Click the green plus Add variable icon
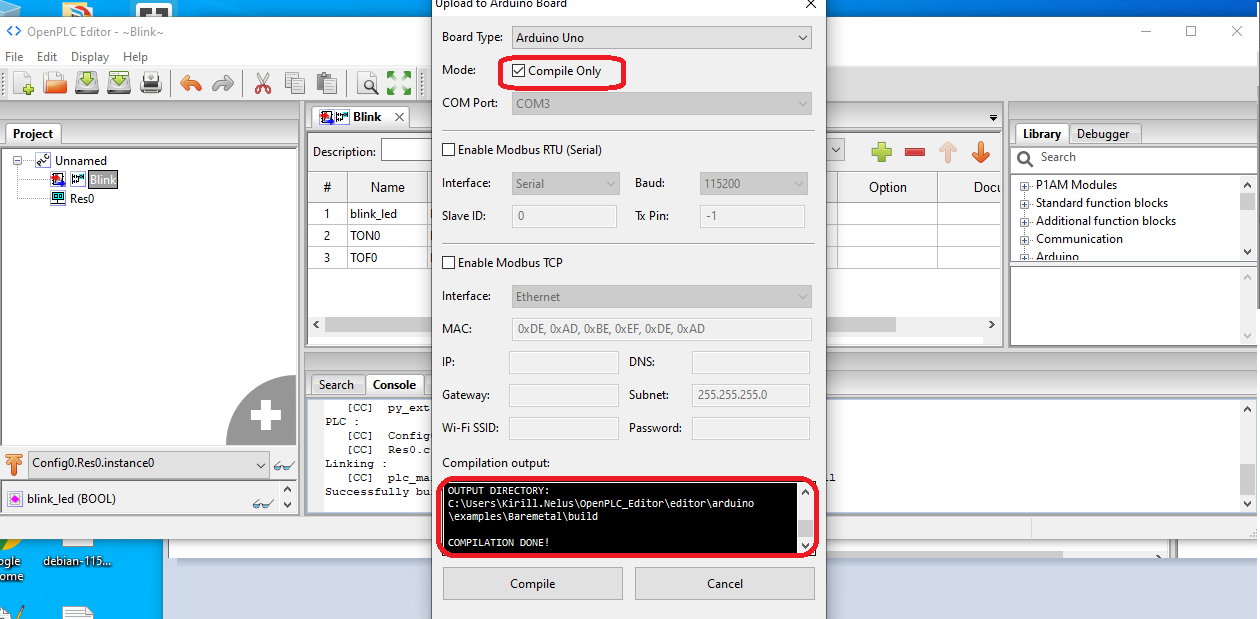1260x619 pixels. (881, 152)
